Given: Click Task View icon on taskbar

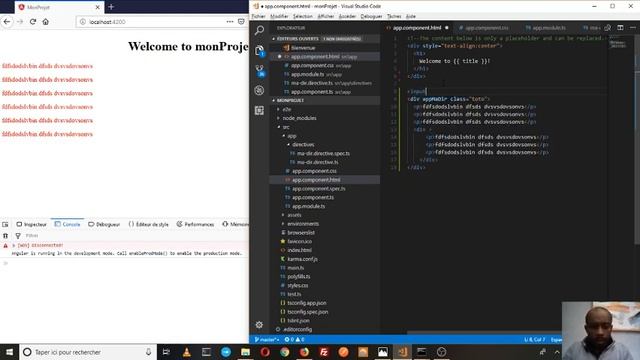Looking at the screenshot, I should [166, 352].
